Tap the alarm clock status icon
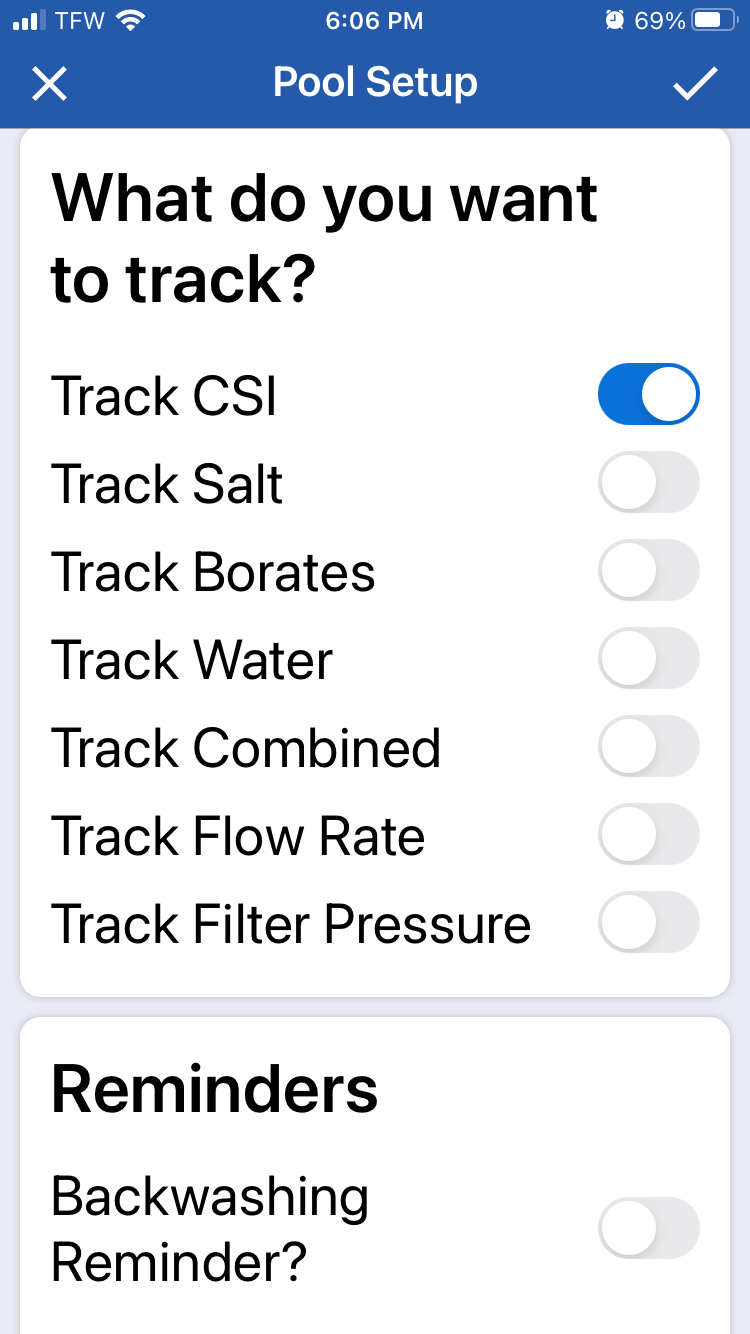The image size is (750, 1334). pos(616,20)
